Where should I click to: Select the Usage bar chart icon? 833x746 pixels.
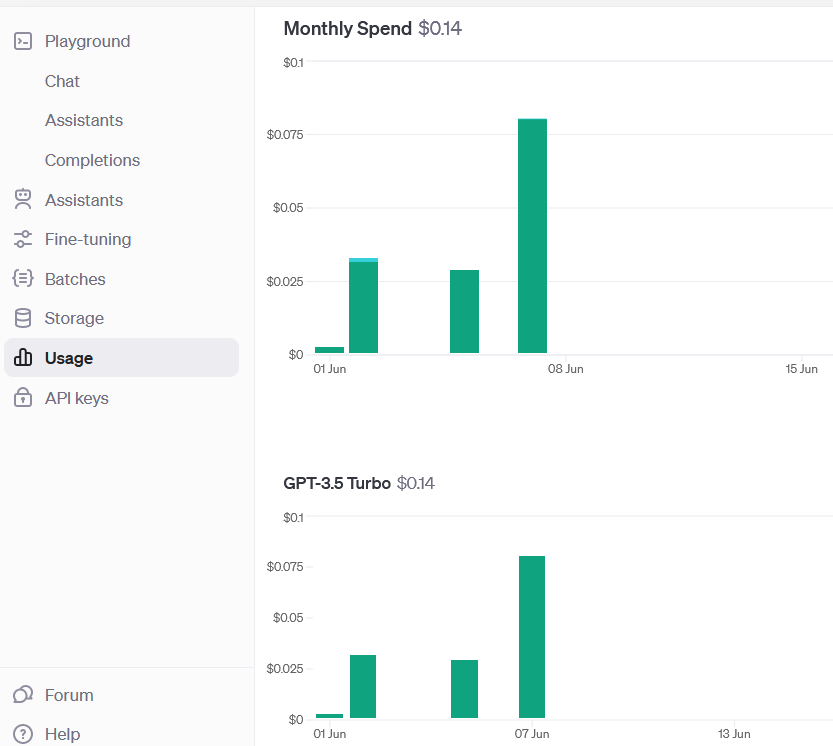(23, 358)
